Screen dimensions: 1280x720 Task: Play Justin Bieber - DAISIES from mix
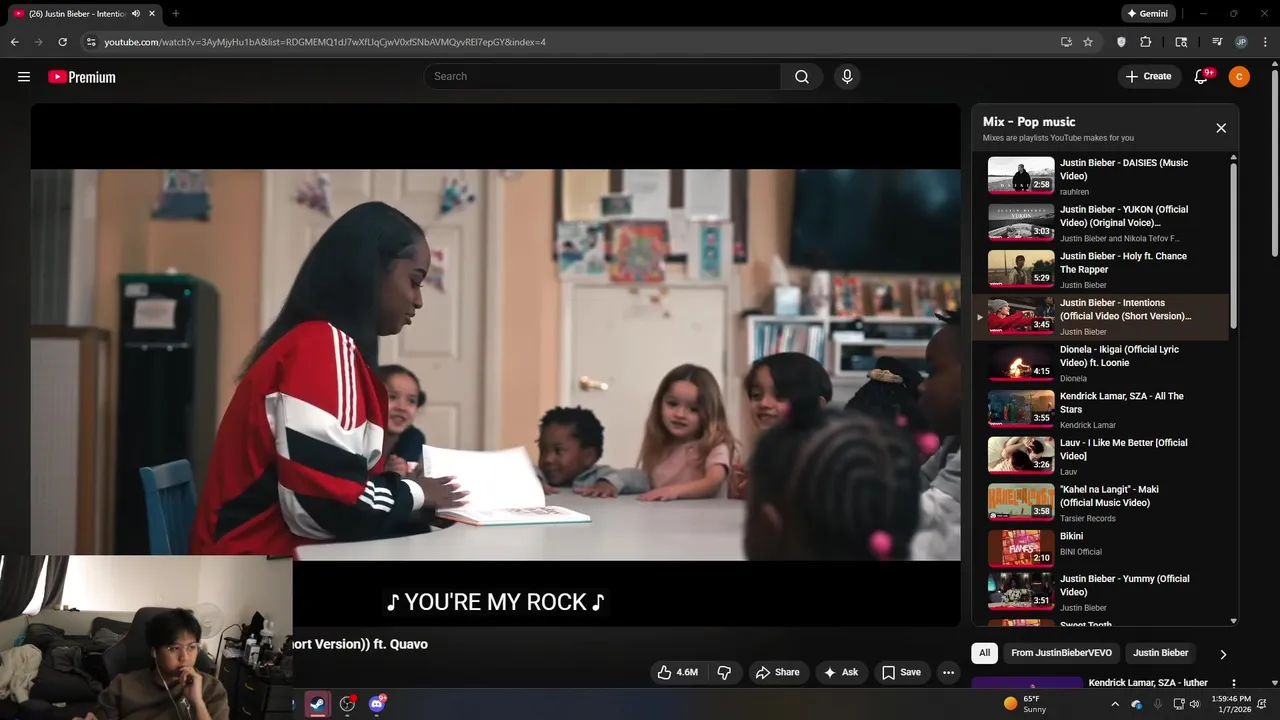point(1100,176)
